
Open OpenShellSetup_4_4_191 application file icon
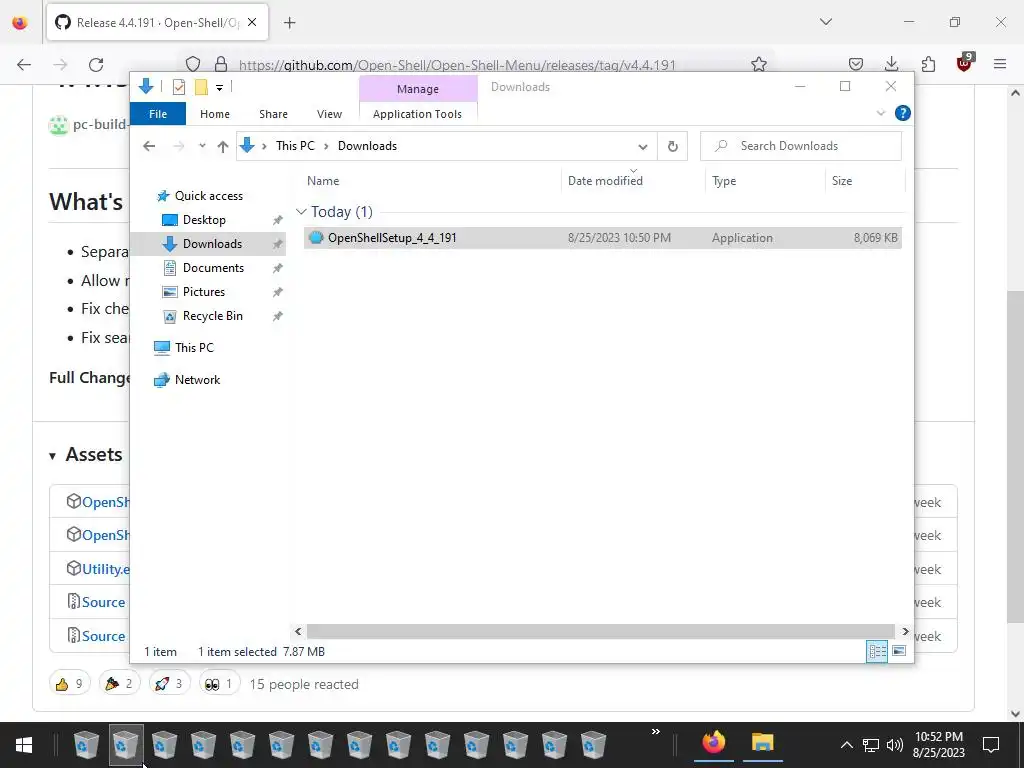tap(316, 238)
